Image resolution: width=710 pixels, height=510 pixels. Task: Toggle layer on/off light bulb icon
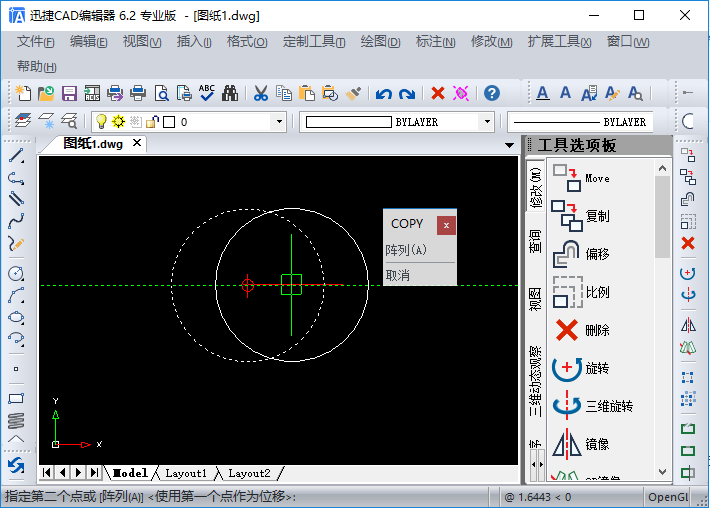(101, 121)
